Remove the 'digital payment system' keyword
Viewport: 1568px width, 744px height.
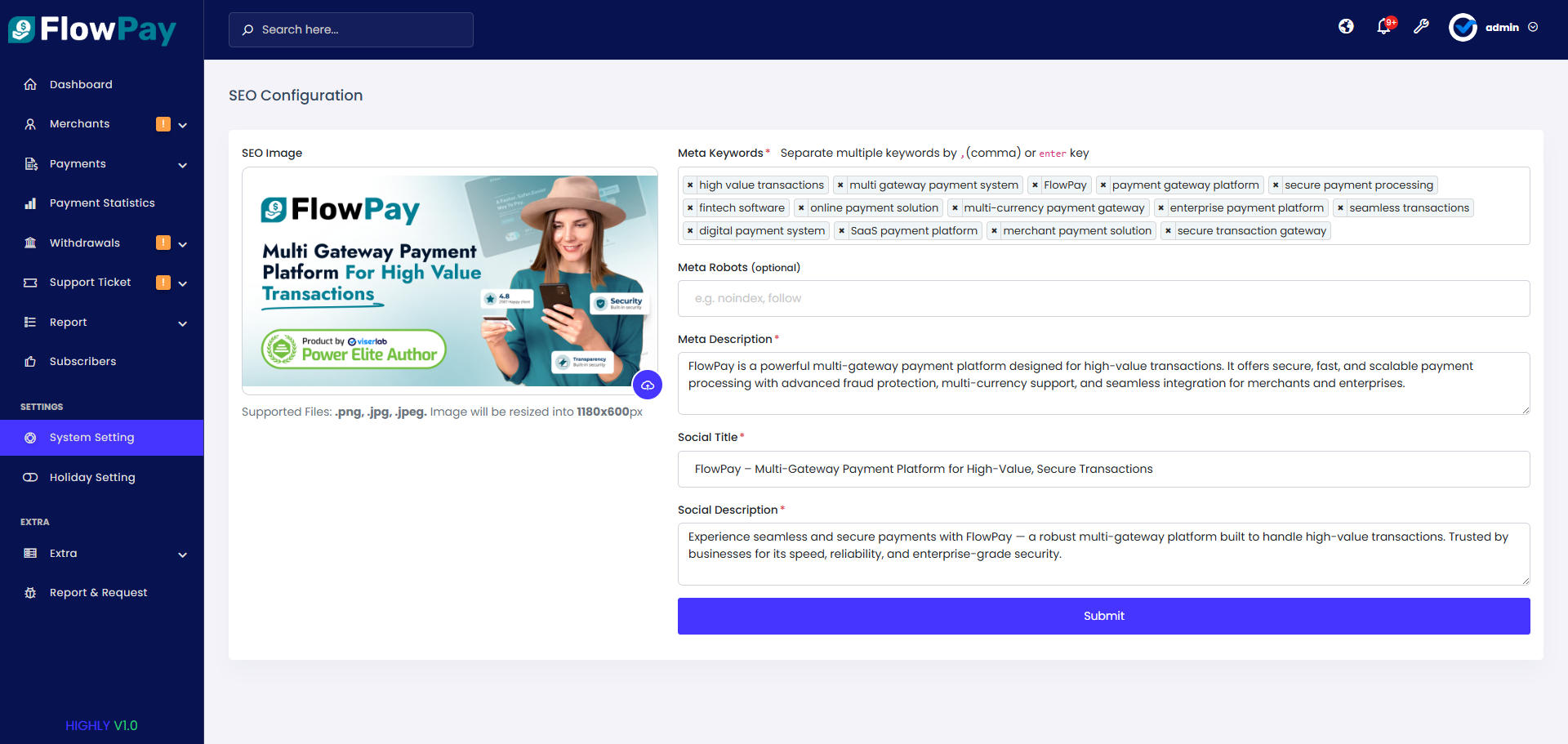690,231
